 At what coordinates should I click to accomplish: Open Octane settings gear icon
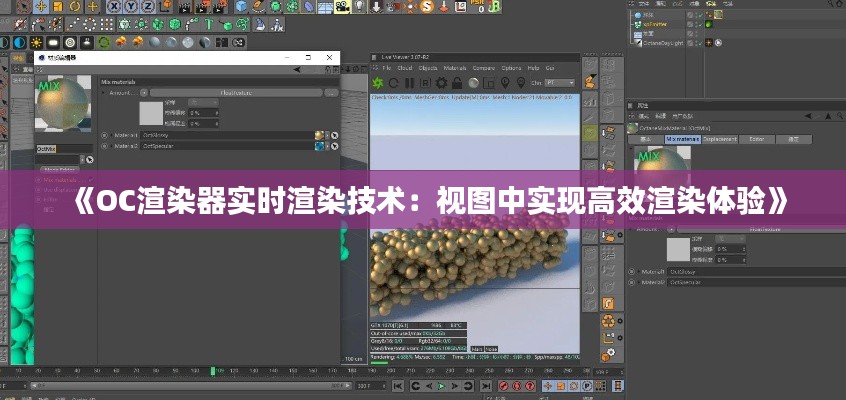click(441, 83)
